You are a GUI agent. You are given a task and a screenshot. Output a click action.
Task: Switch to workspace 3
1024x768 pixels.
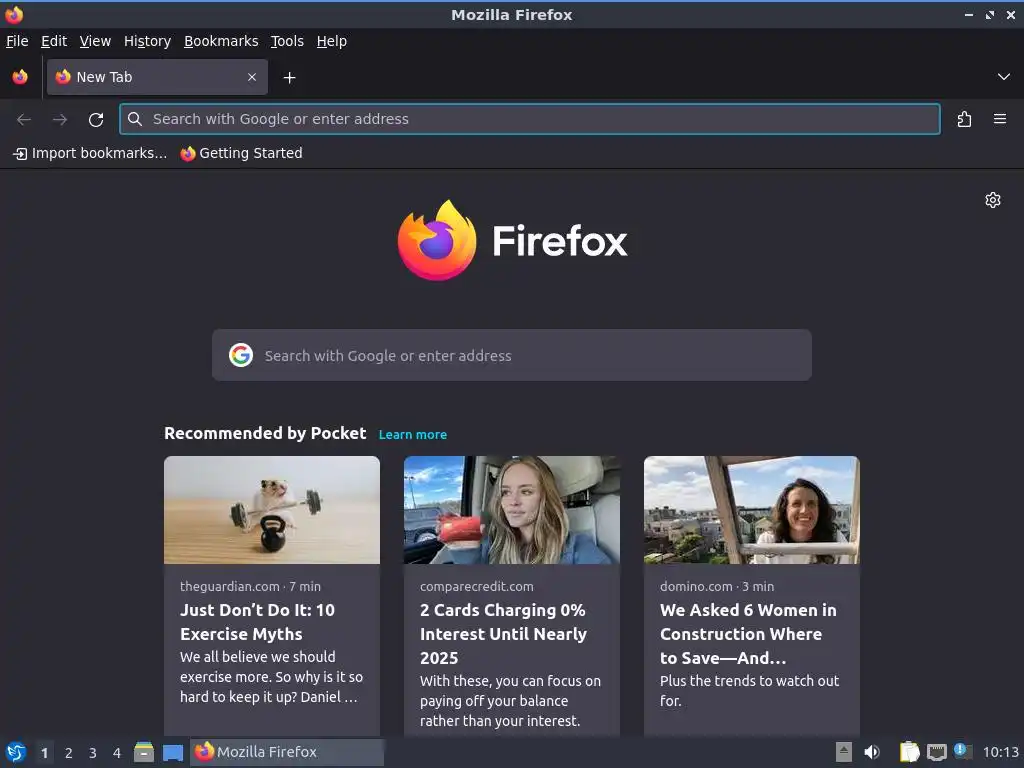[x=93, y=753]
